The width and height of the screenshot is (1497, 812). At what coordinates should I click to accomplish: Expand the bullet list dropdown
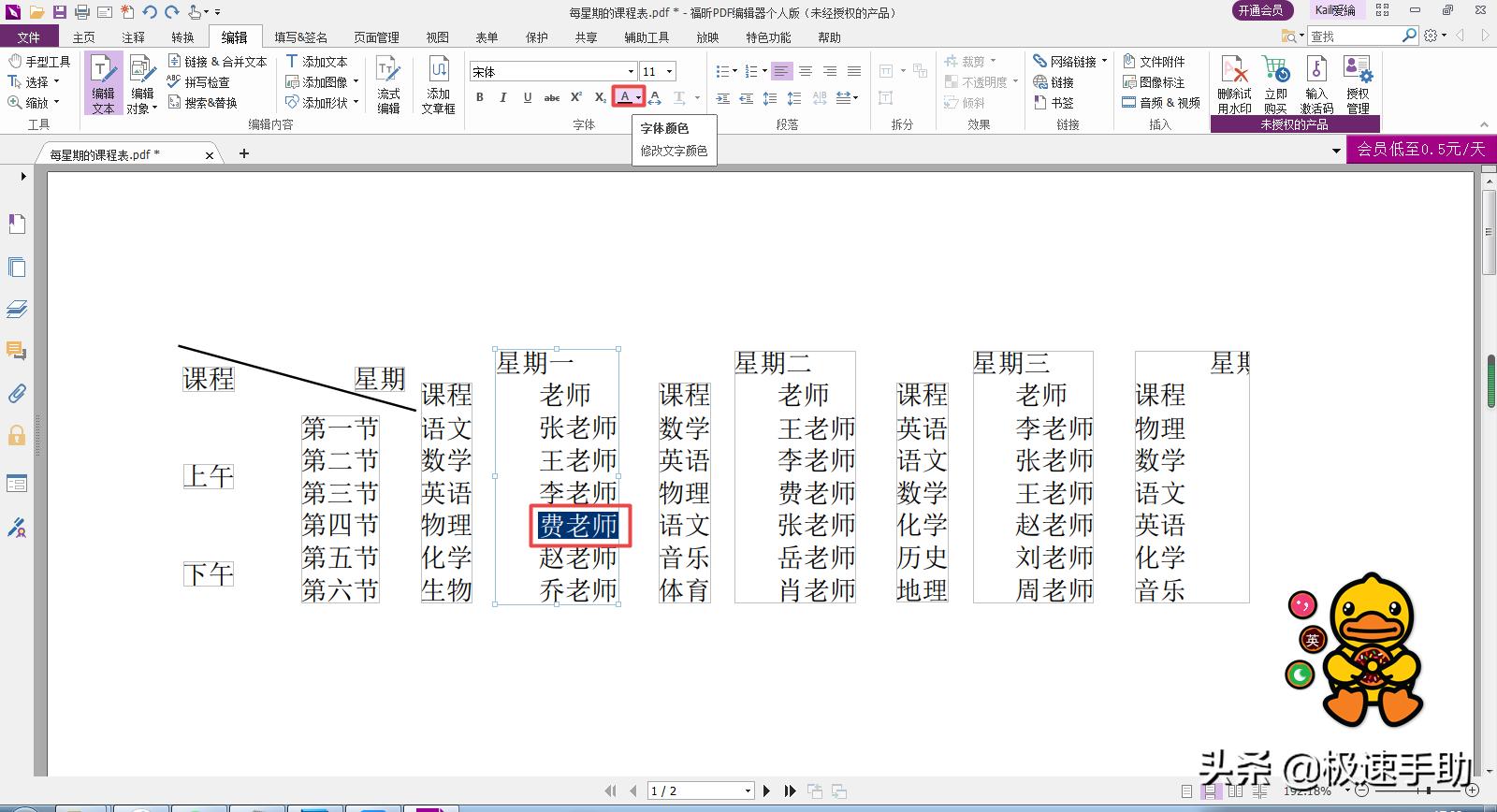tap(734, 71)
